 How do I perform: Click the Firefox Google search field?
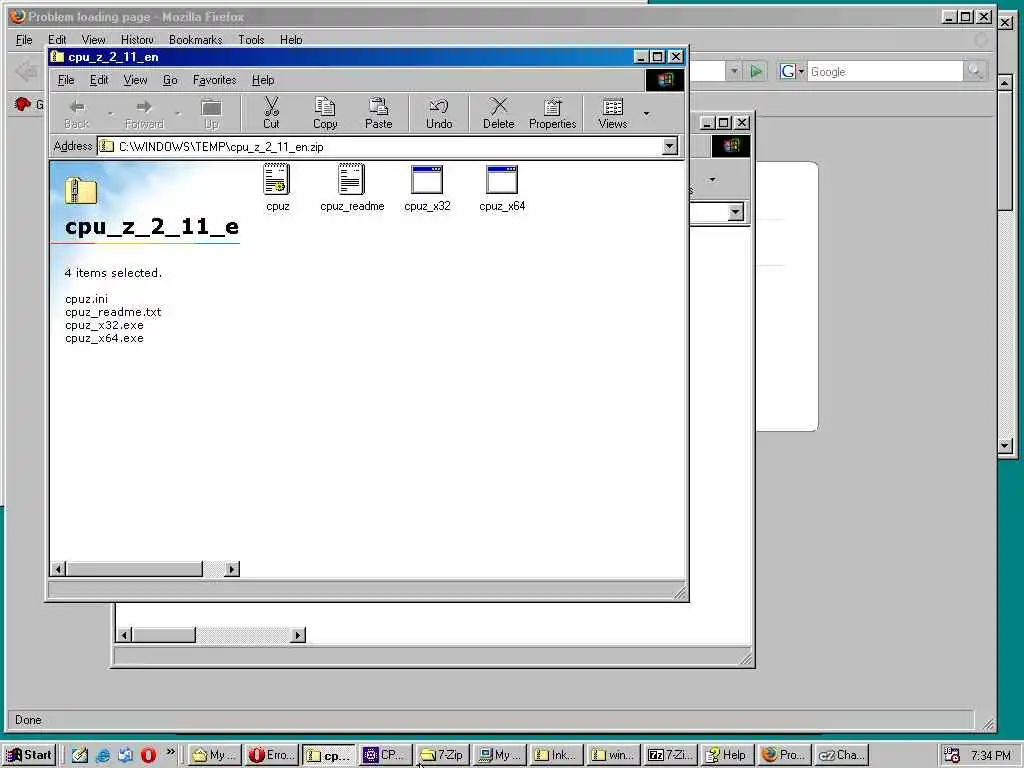[884, 71]
